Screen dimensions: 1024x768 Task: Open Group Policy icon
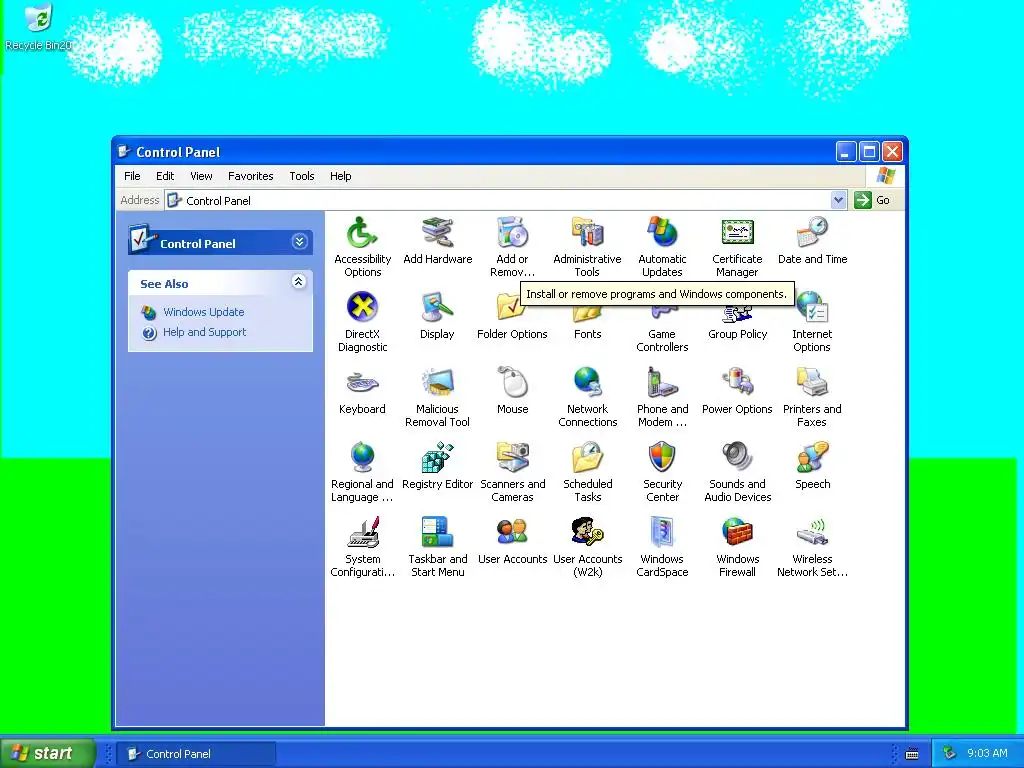coord(737,315)
